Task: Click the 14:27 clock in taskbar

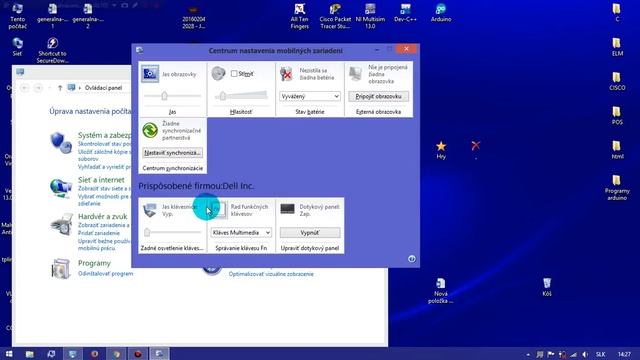Action: click(624, 354)
